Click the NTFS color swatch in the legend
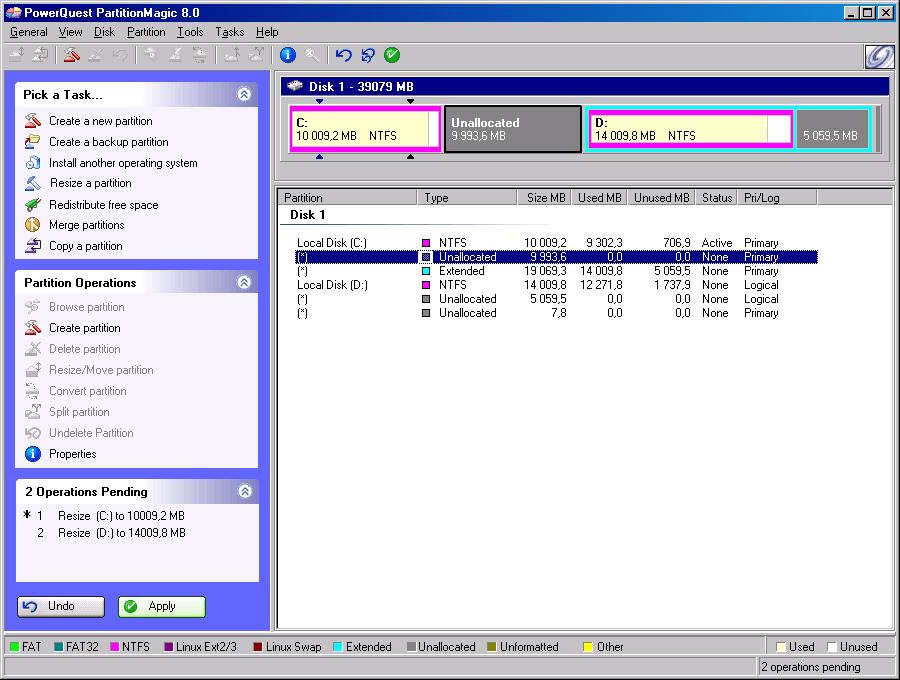900x680 pixels. click(115, 647)
